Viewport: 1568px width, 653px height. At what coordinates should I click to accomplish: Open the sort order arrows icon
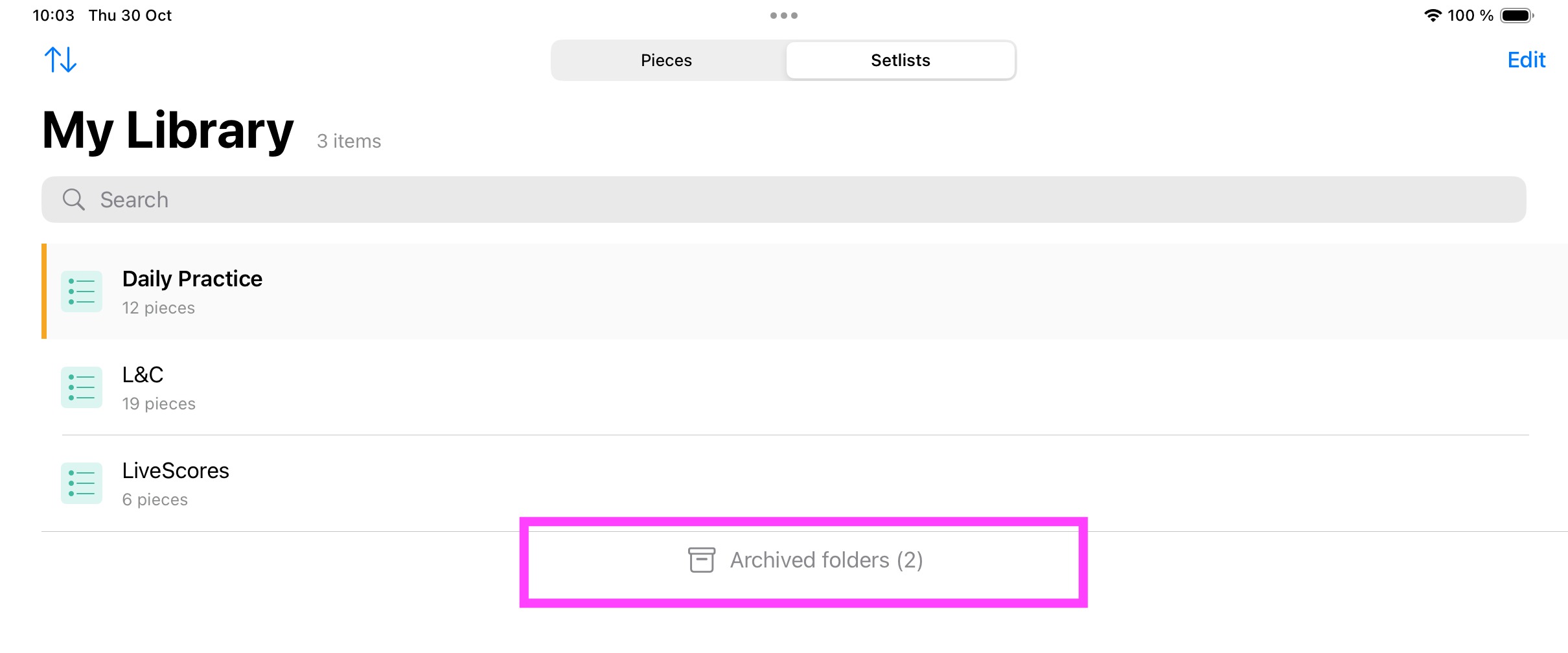coord(60,60)
